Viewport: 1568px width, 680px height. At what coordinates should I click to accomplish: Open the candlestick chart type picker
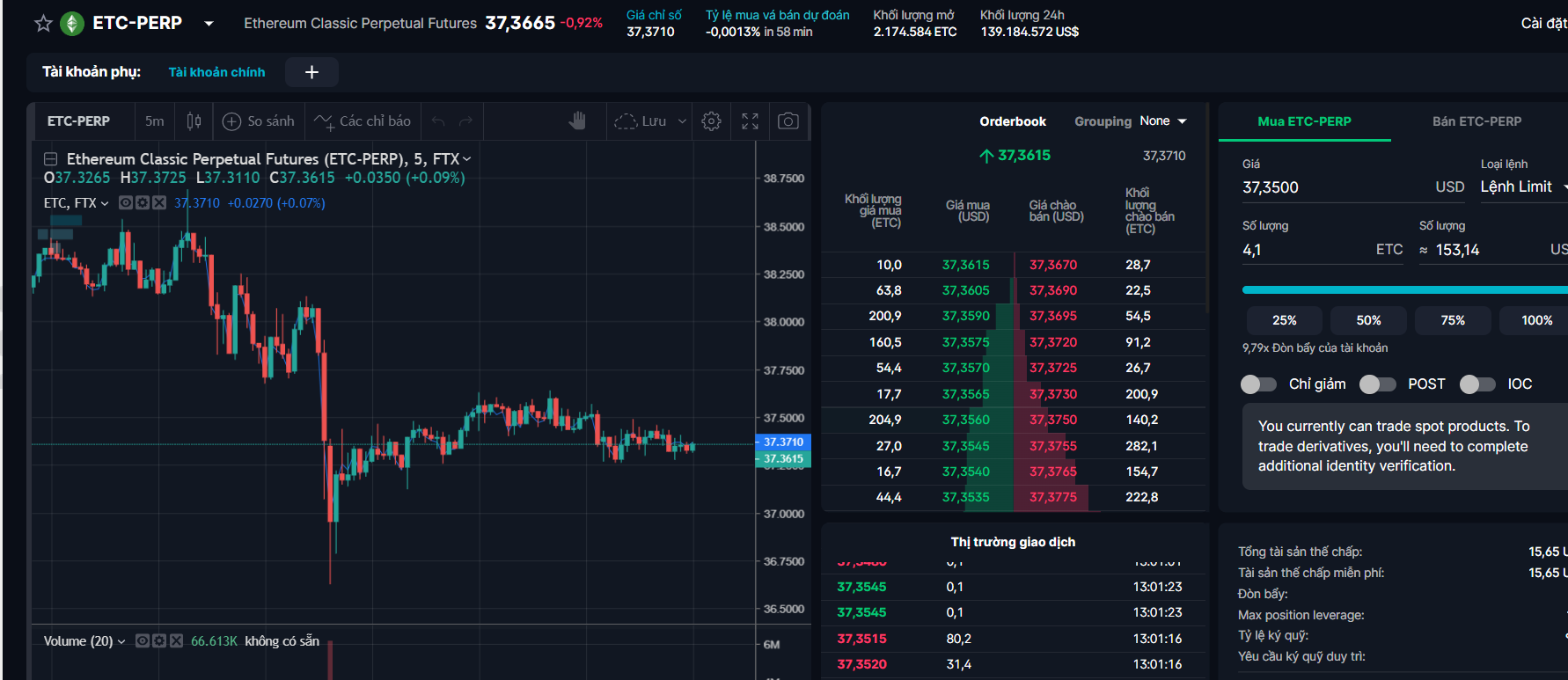pyautogui.click(x=194, y=121)
